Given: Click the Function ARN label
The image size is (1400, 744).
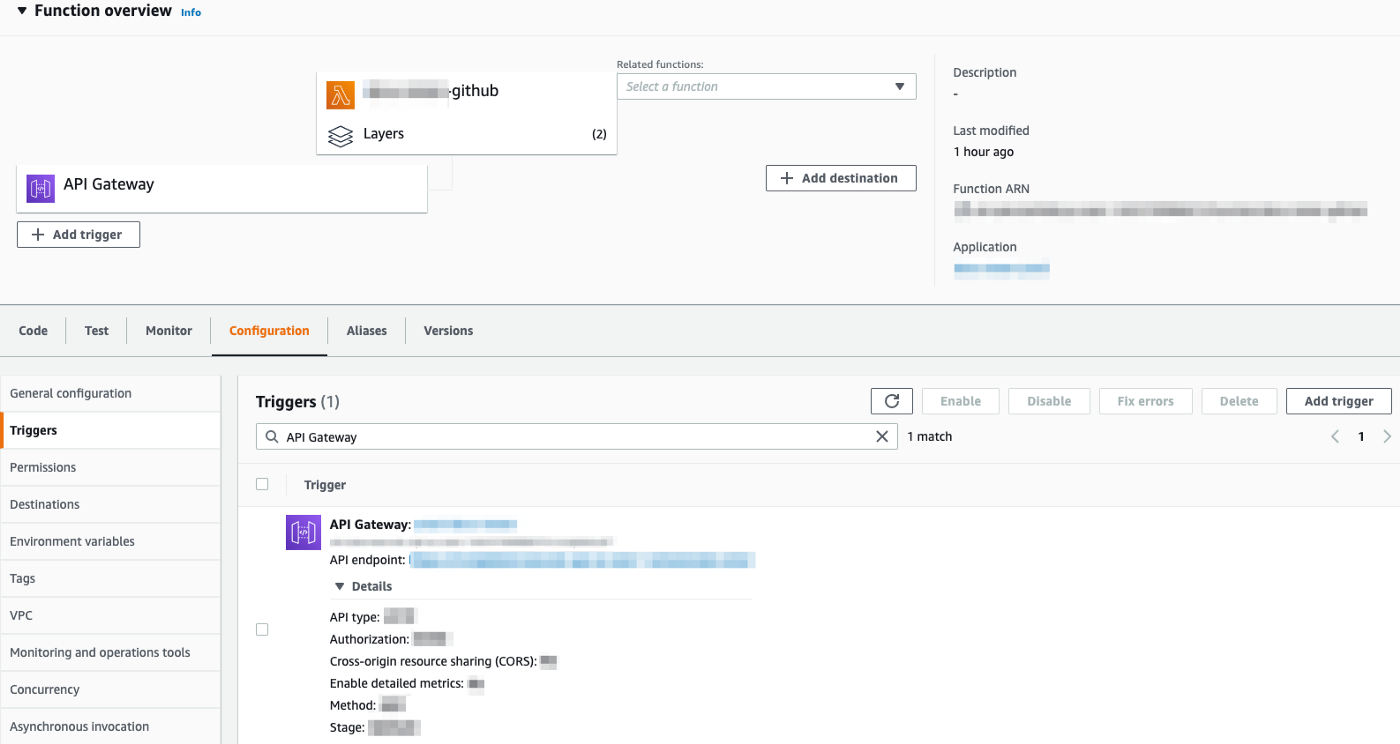Looking at the screenshot, I should coord(991,188).
